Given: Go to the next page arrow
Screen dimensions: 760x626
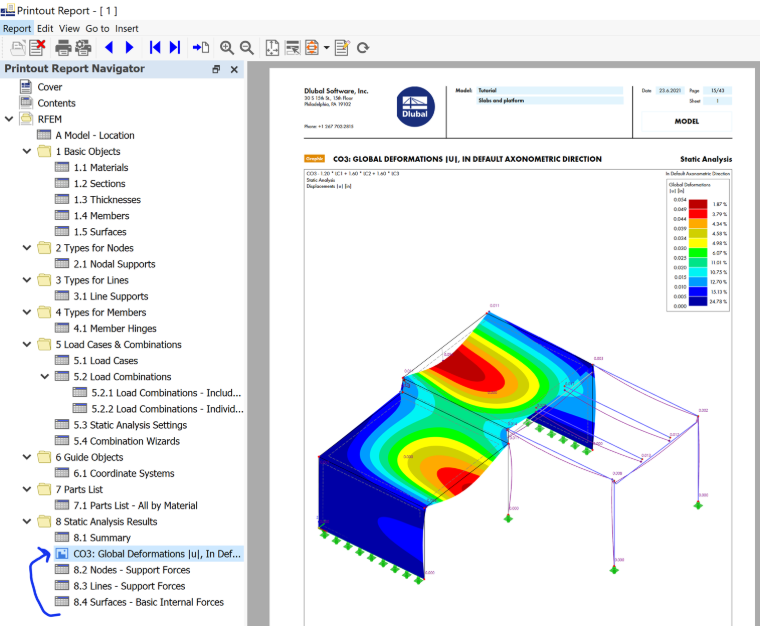Looking at the screenshot, I should (129, 47).
